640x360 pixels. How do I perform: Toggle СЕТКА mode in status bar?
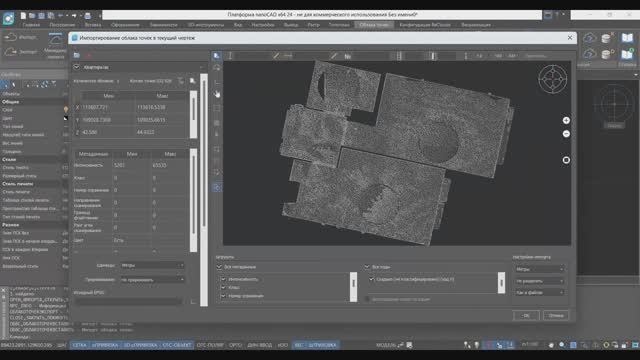(79, 345)
